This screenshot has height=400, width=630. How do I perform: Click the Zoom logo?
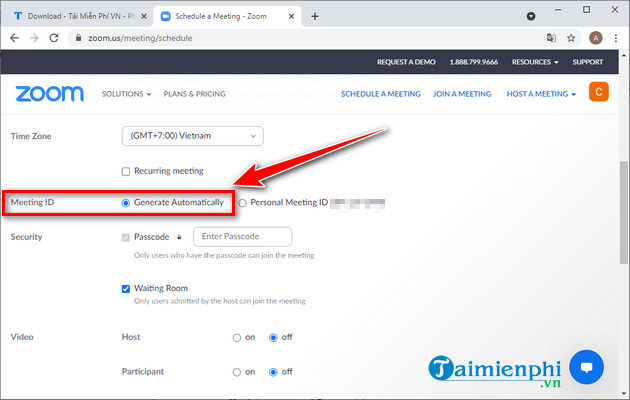click(47, 94)
